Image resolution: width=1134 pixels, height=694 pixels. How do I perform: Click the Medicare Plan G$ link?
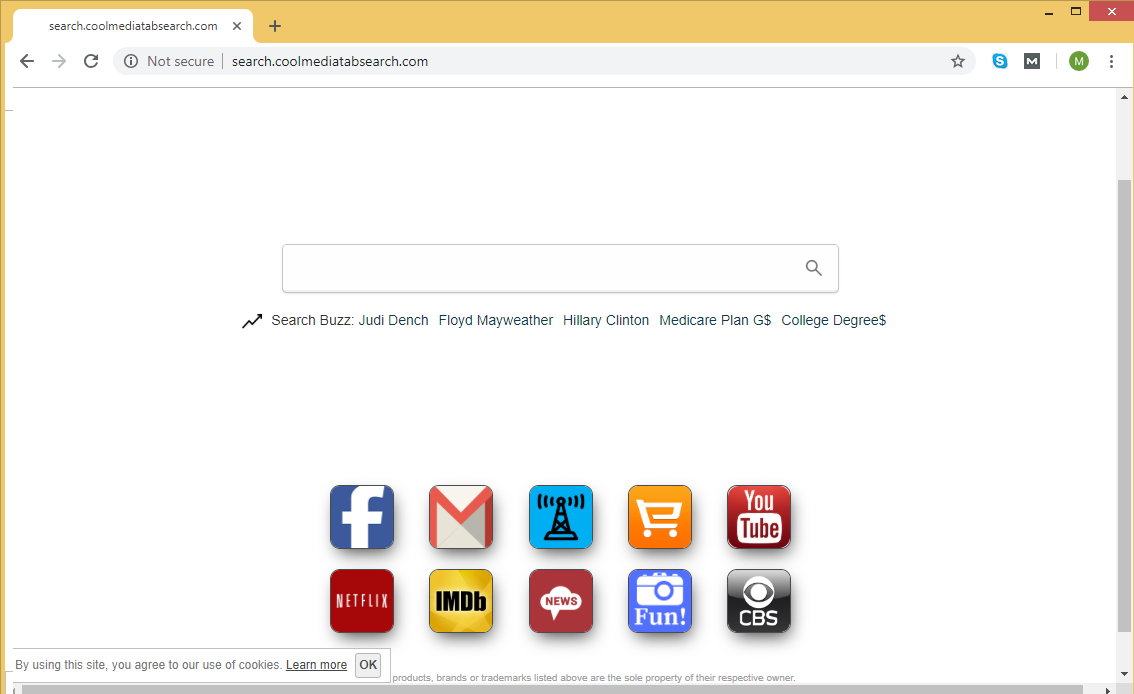715,320
